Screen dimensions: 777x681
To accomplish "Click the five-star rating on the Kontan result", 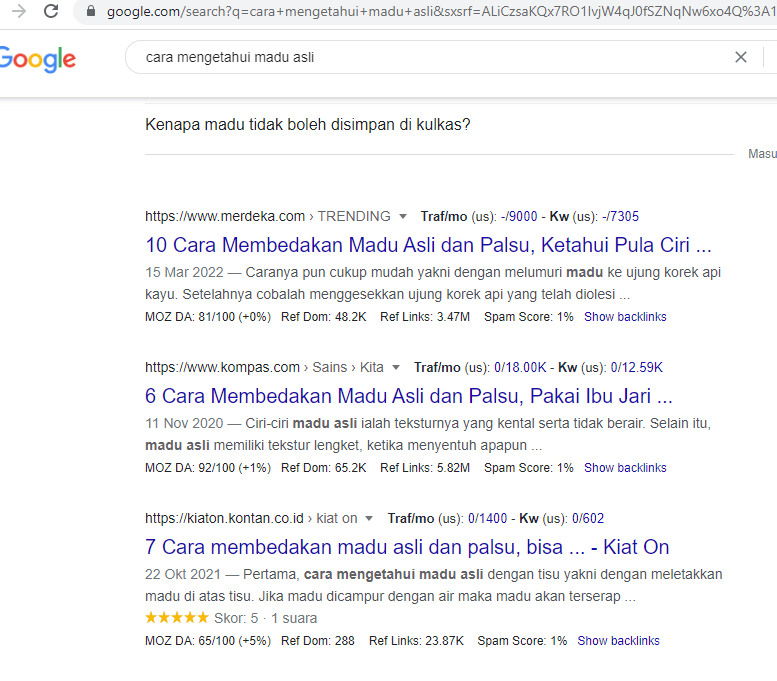I will pyautogui.click(x=177, y=618).
